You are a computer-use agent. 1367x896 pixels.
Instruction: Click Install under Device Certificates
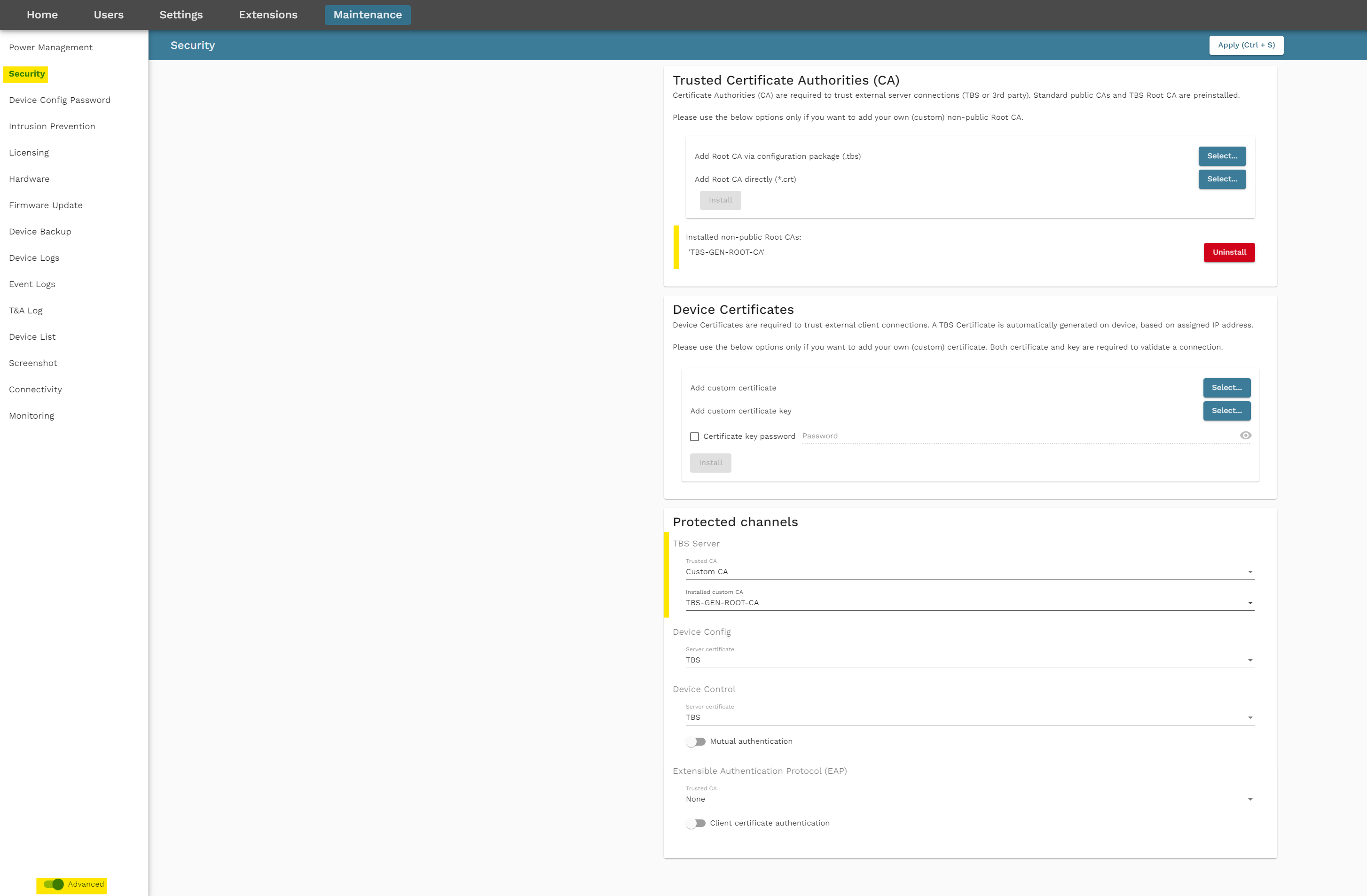click(x=710, y=463)
